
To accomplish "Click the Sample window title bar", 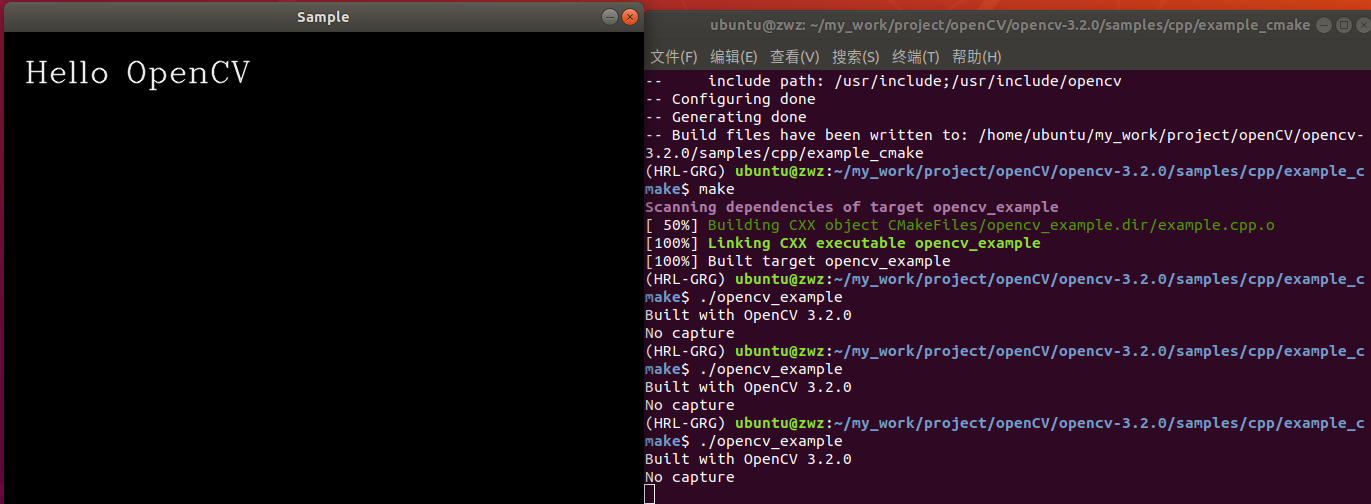I will [323, 17].
